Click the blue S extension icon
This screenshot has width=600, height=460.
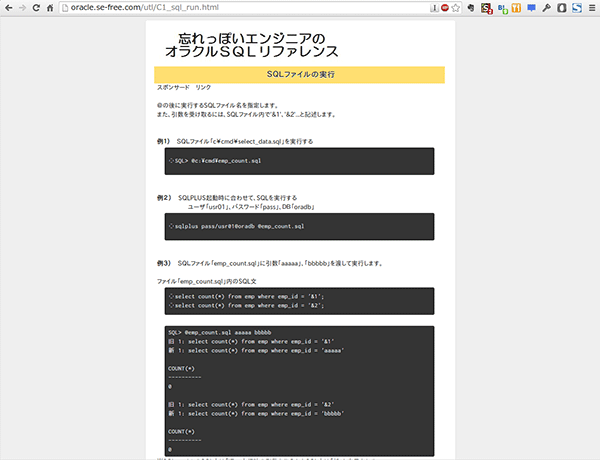(x=577, y=8)
